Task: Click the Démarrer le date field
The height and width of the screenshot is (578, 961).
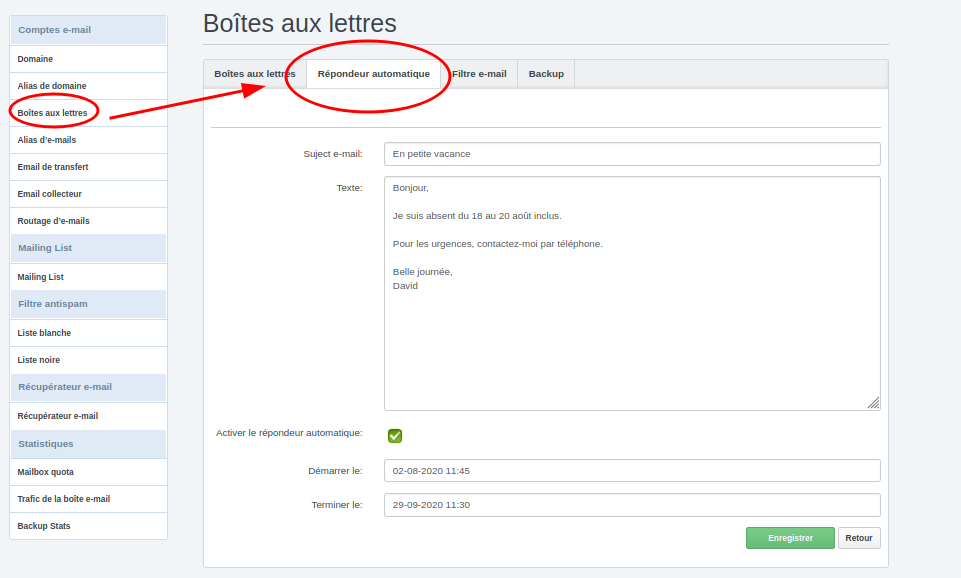Action: click(632, 471)
